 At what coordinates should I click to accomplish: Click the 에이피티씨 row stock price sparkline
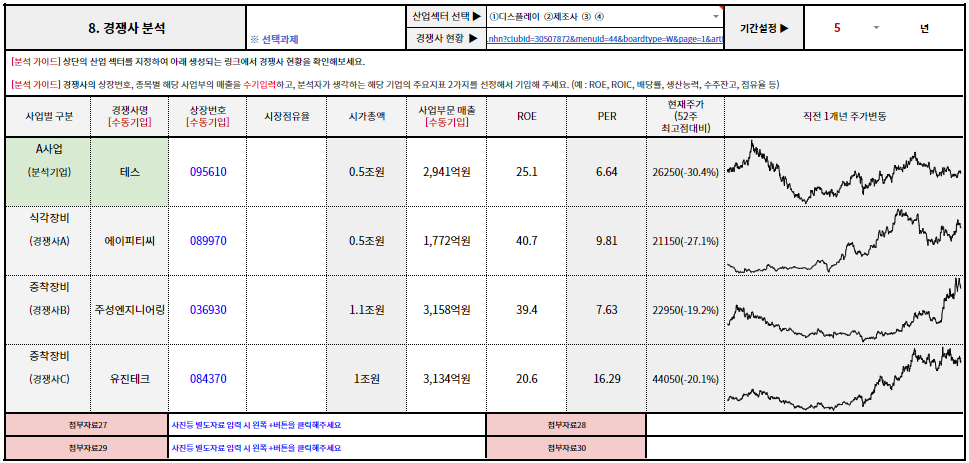click(844, 241)
